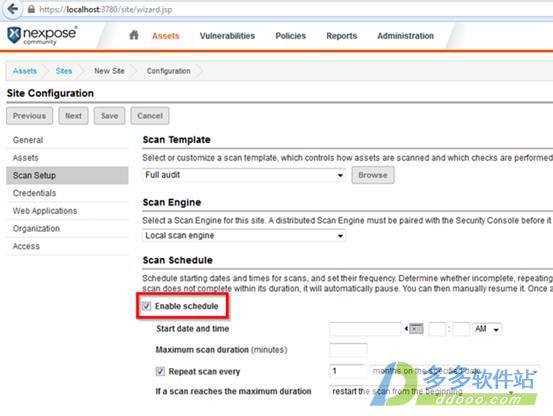Toggle the Enable schedule checkbox
Image resolution: width=553 pixels, height=416 pixels.
pyautogui.click(x=146, y=306)
